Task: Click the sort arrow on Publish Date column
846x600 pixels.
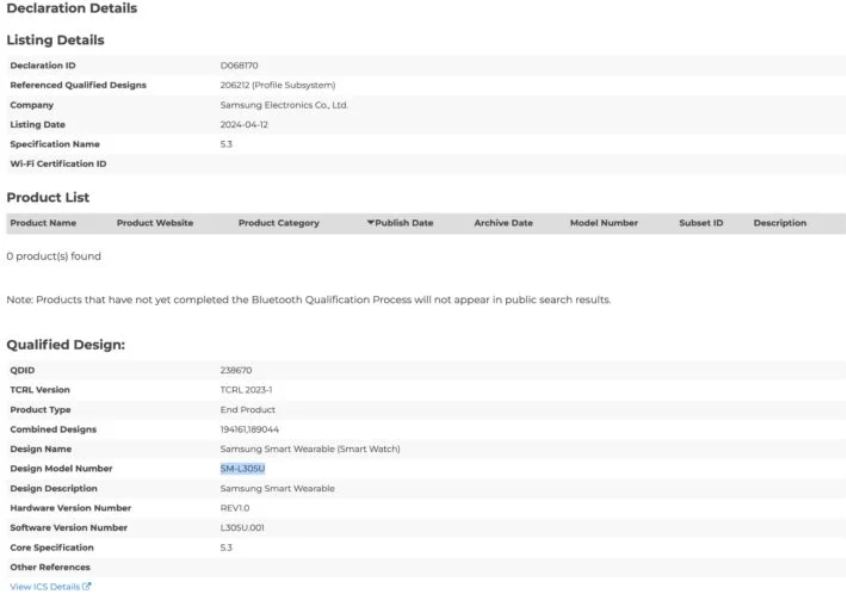Action: (x=371, y=223)
